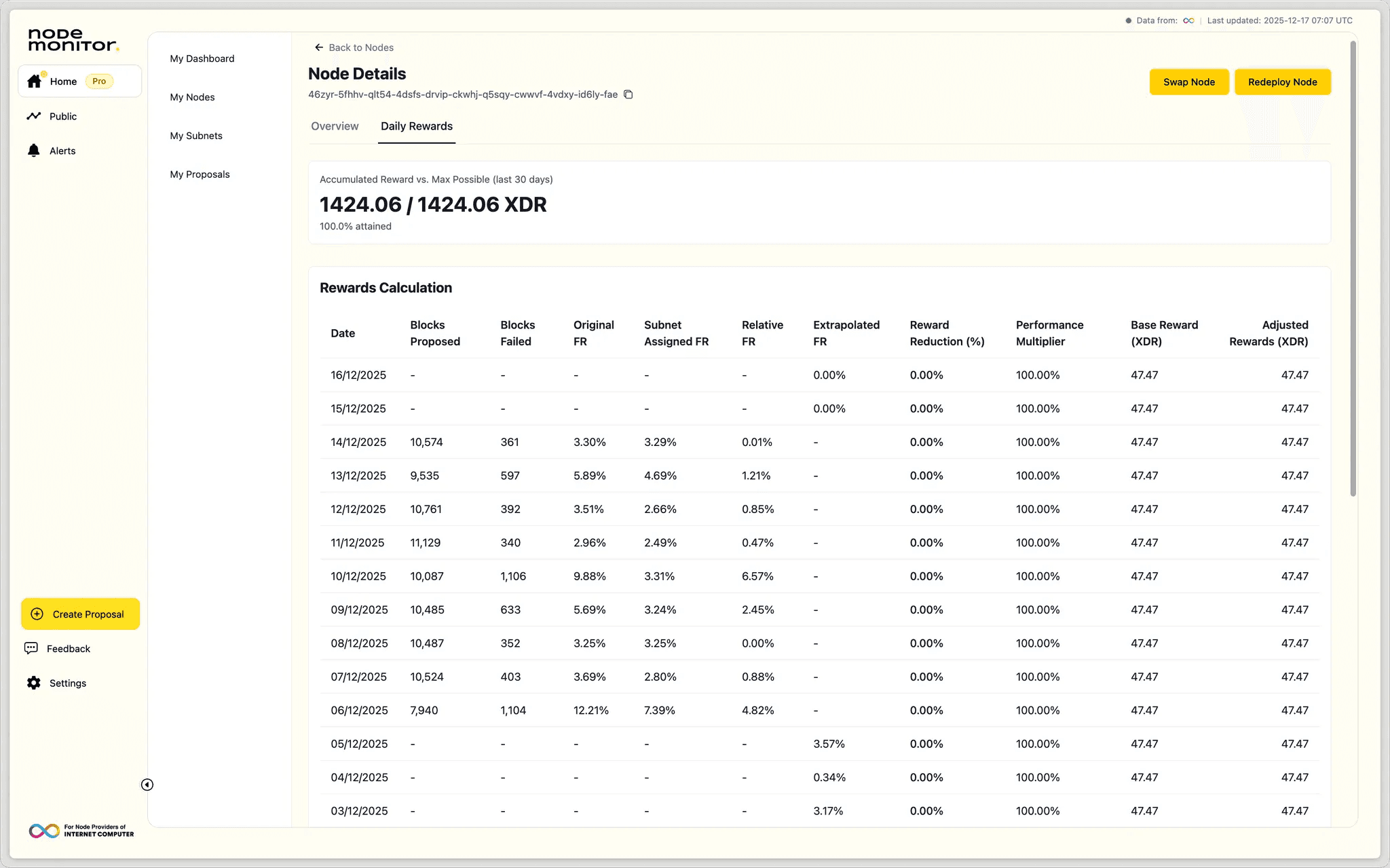The width and height of the screenshot is (1390, 868).
Task: Open My Nodes in the side menu
Action: click(x=192, y=97)
